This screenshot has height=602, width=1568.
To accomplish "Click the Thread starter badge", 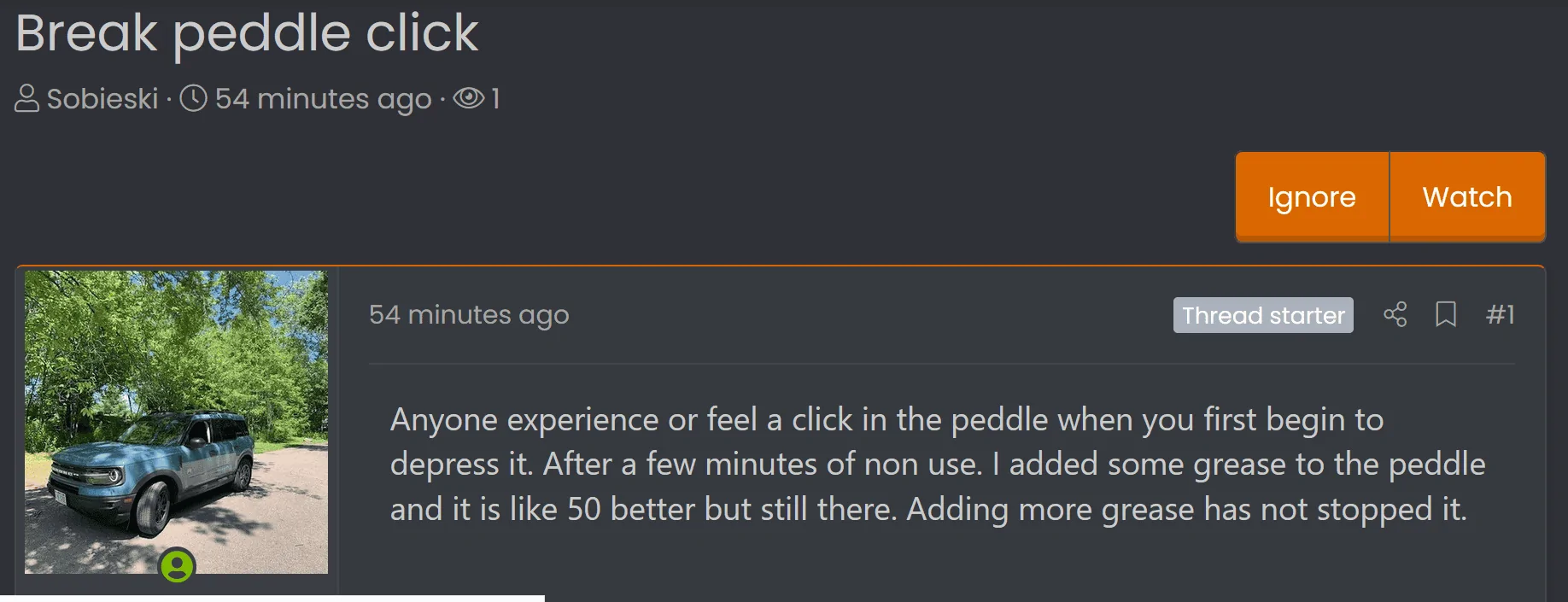I will point(1262,315).
